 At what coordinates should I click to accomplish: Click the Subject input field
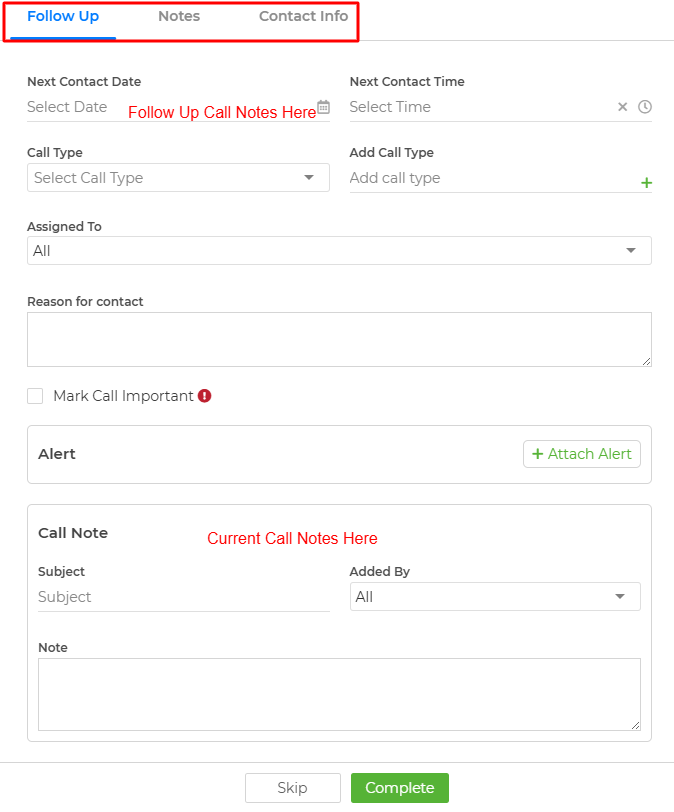coord(184,597)
